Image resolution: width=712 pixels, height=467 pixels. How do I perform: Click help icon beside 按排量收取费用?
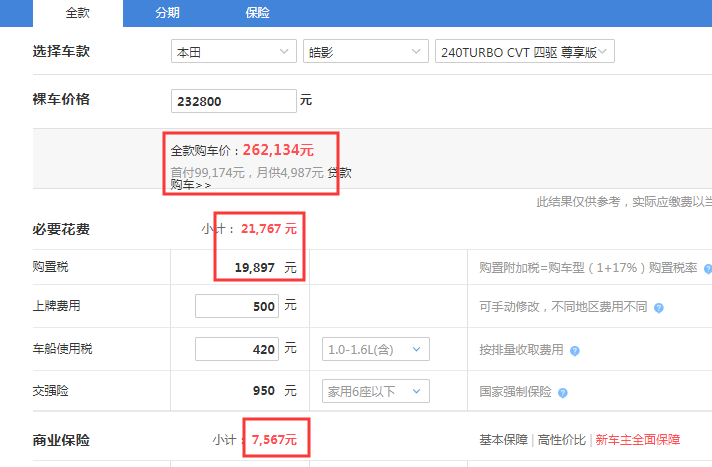pos(574,351)
